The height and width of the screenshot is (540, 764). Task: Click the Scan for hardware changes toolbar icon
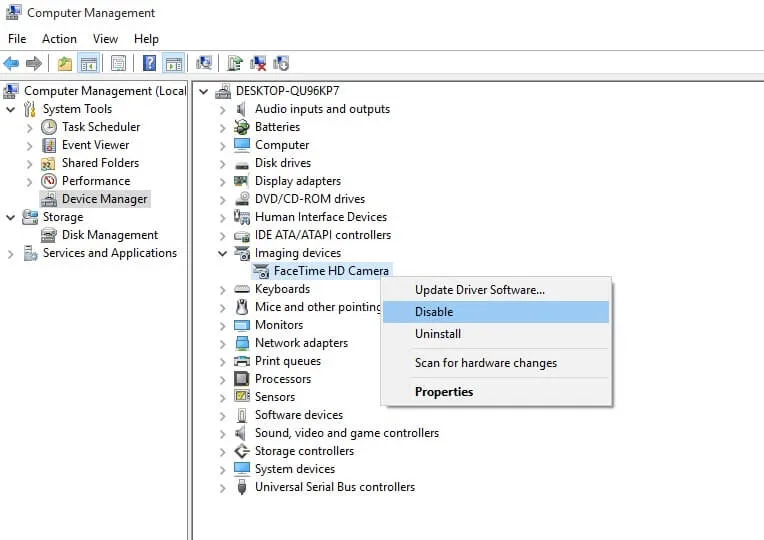(x=204, y=63)
